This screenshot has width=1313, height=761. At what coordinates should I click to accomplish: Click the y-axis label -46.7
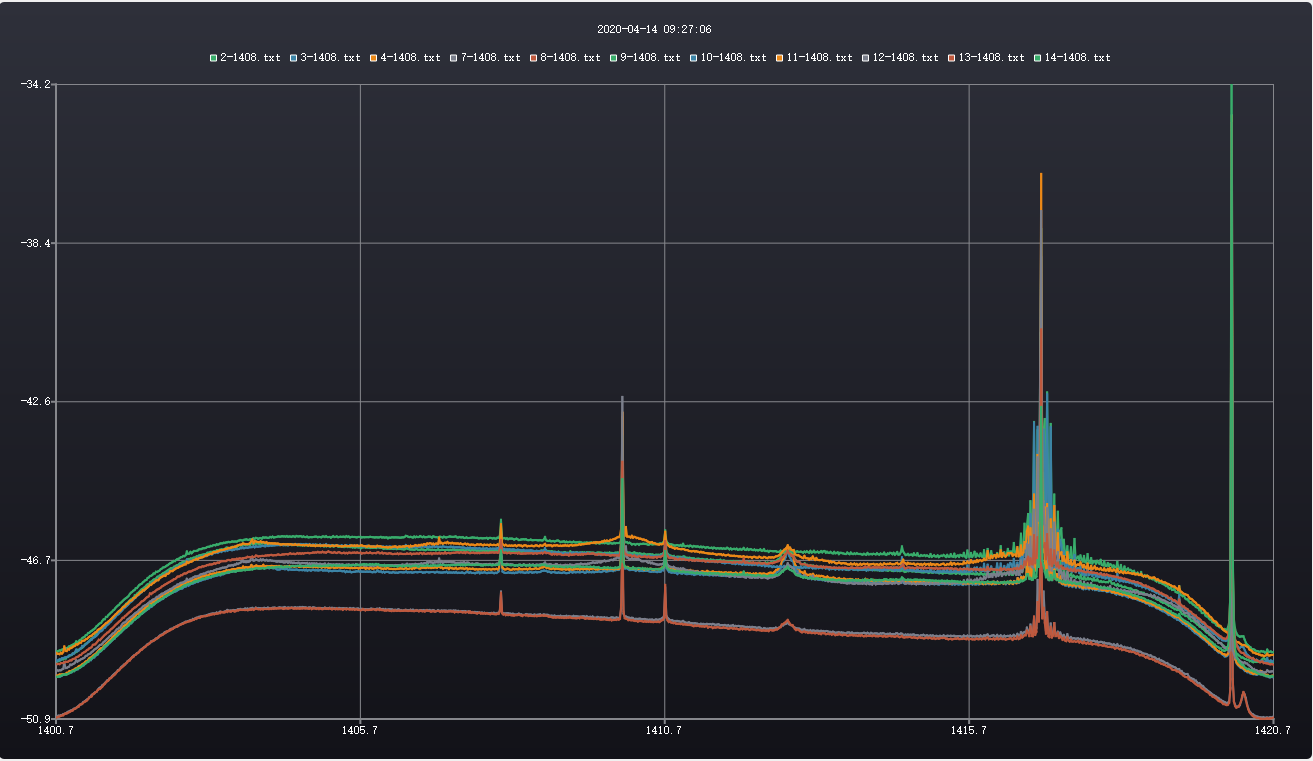(x=35, y=560)
